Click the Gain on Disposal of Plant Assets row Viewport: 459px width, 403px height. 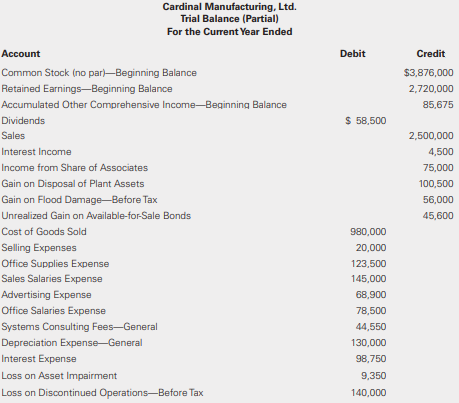click(x=227, y=184)
